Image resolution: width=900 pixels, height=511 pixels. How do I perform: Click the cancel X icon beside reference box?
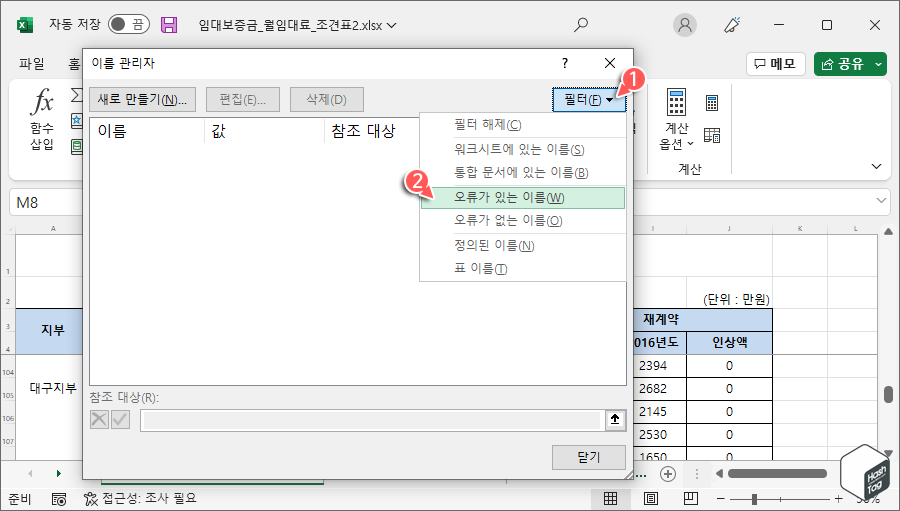99,420
